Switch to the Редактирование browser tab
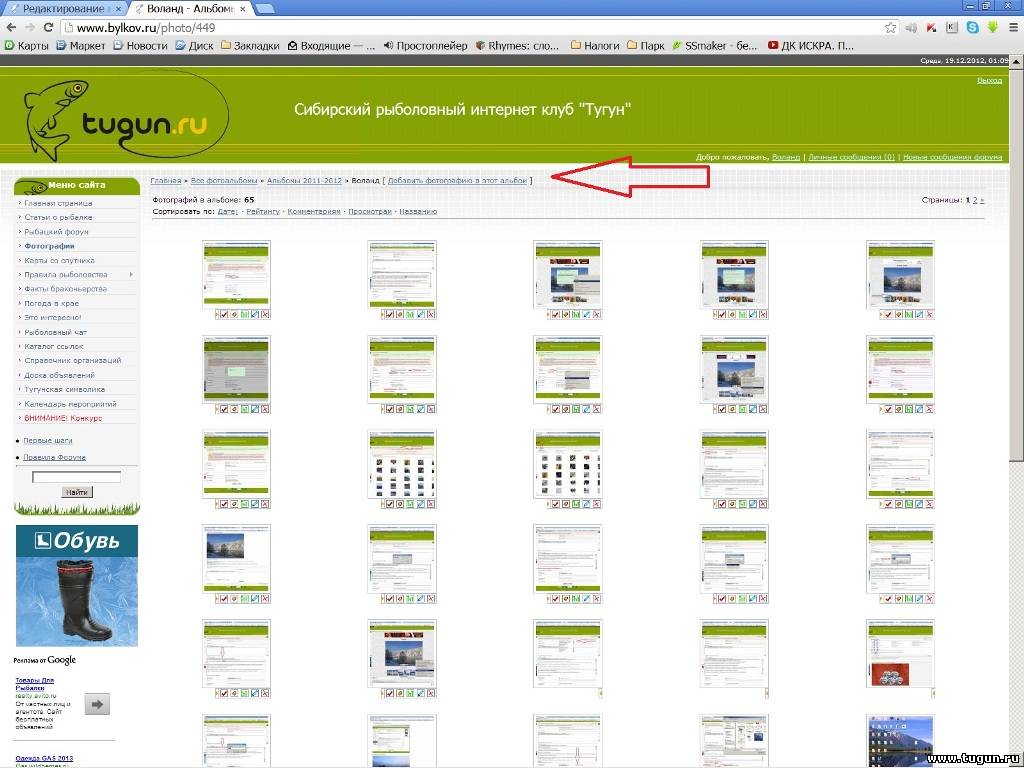 click(x=63, y=8)
